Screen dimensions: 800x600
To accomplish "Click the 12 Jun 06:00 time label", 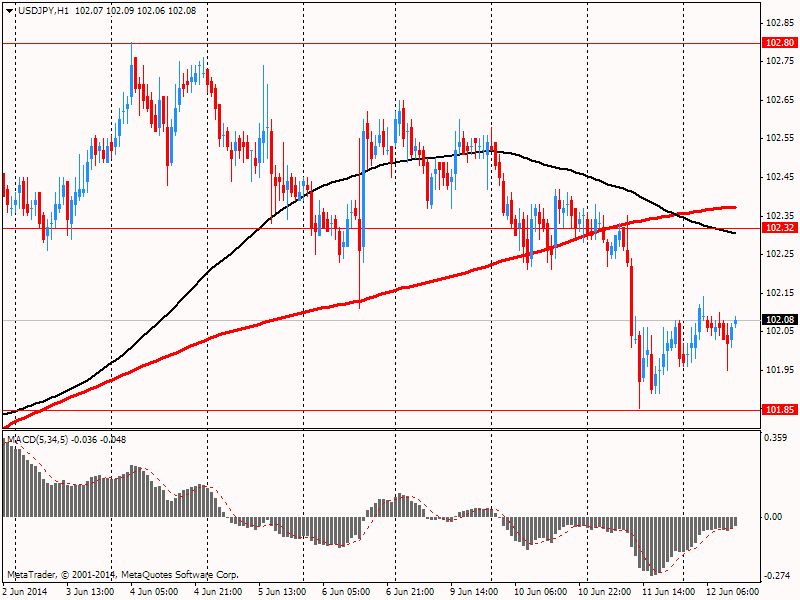I will pos(732,591).
